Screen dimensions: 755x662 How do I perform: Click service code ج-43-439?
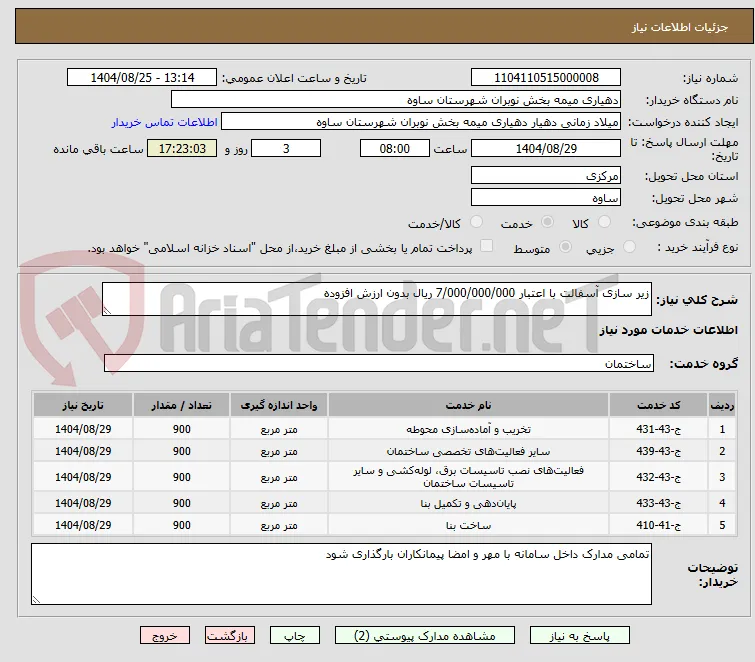click(x=658, y=451)
